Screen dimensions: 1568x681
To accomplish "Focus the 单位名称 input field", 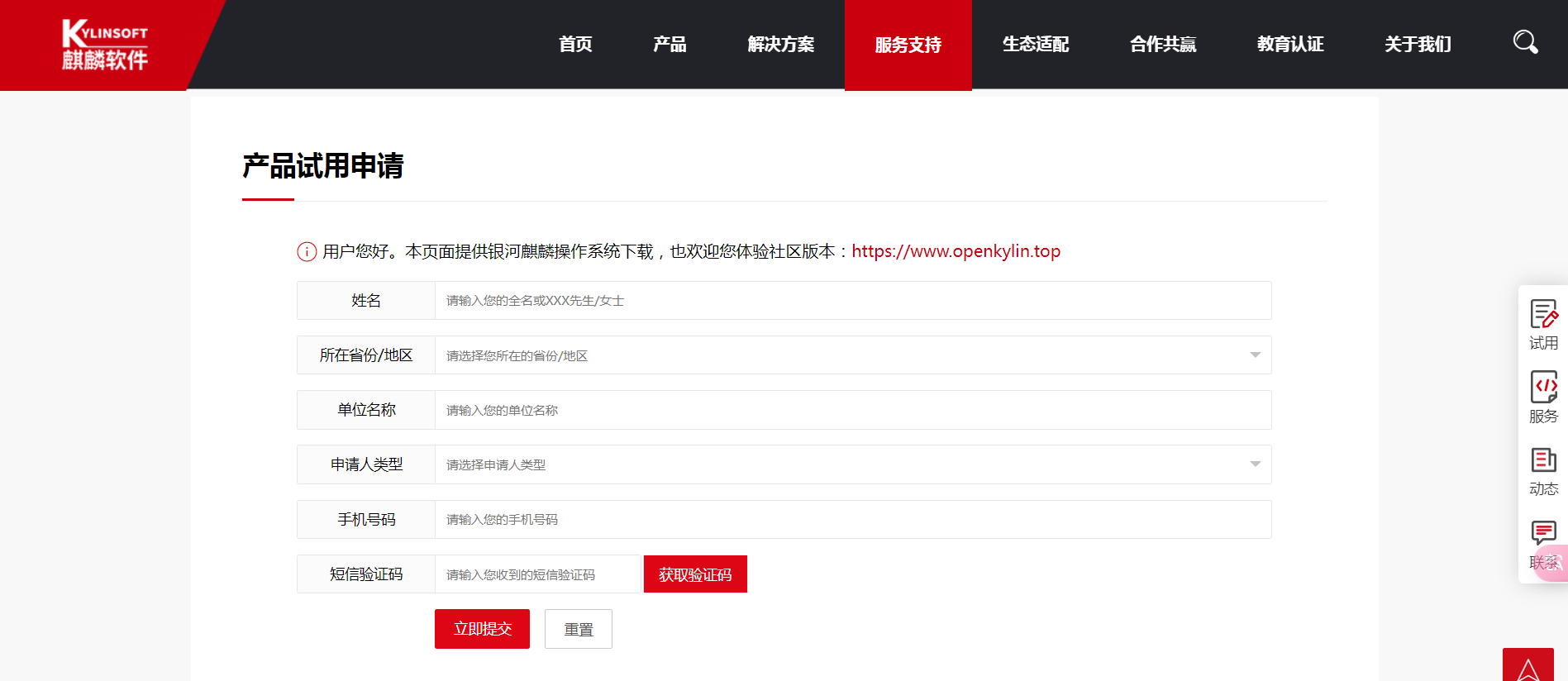I will click(853, 410).
